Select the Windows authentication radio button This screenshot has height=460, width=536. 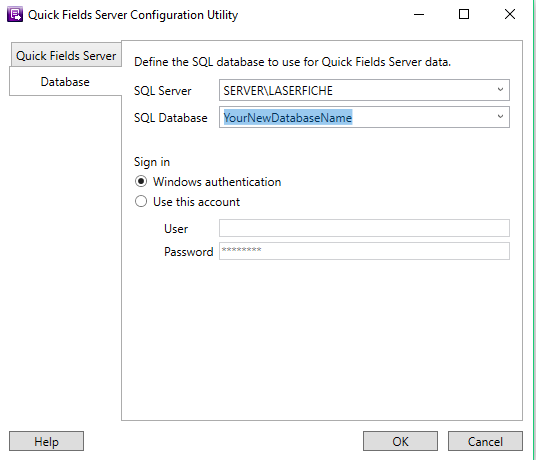coord(141,181)
